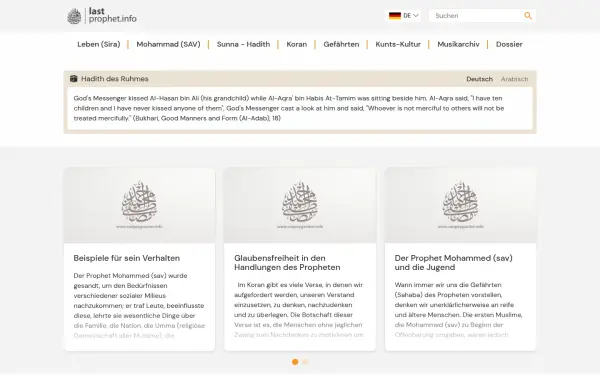
Task: Open the Musikarchiv menu item
Action: (458, 44)
